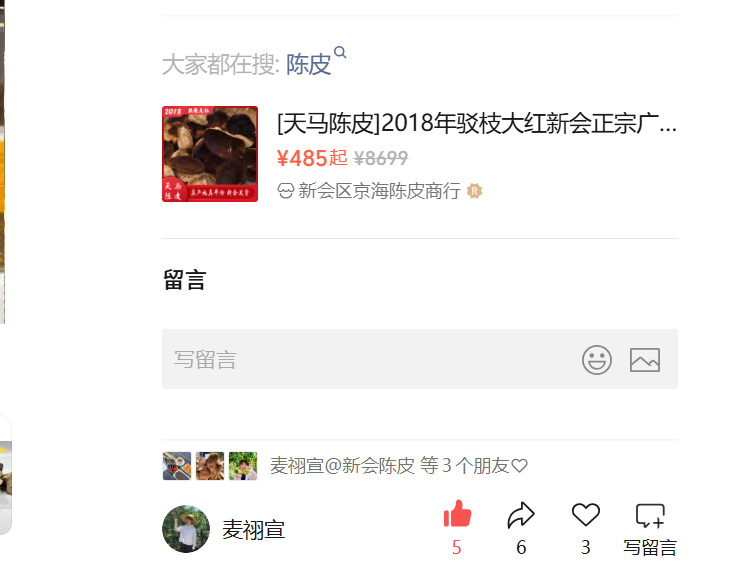
Task: Click the shop icon before 新会区京海陈皮商行
Action: click(285, 191)
